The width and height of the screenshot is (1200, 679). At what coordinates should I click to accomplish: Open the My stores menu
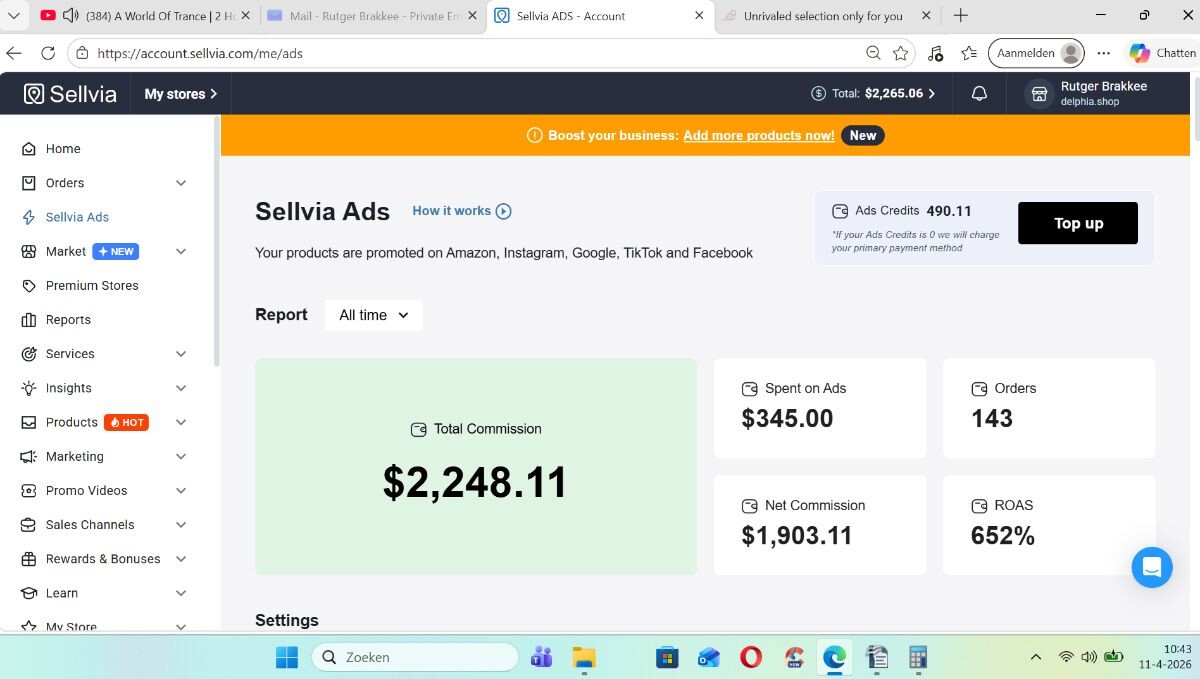point(181,94)
